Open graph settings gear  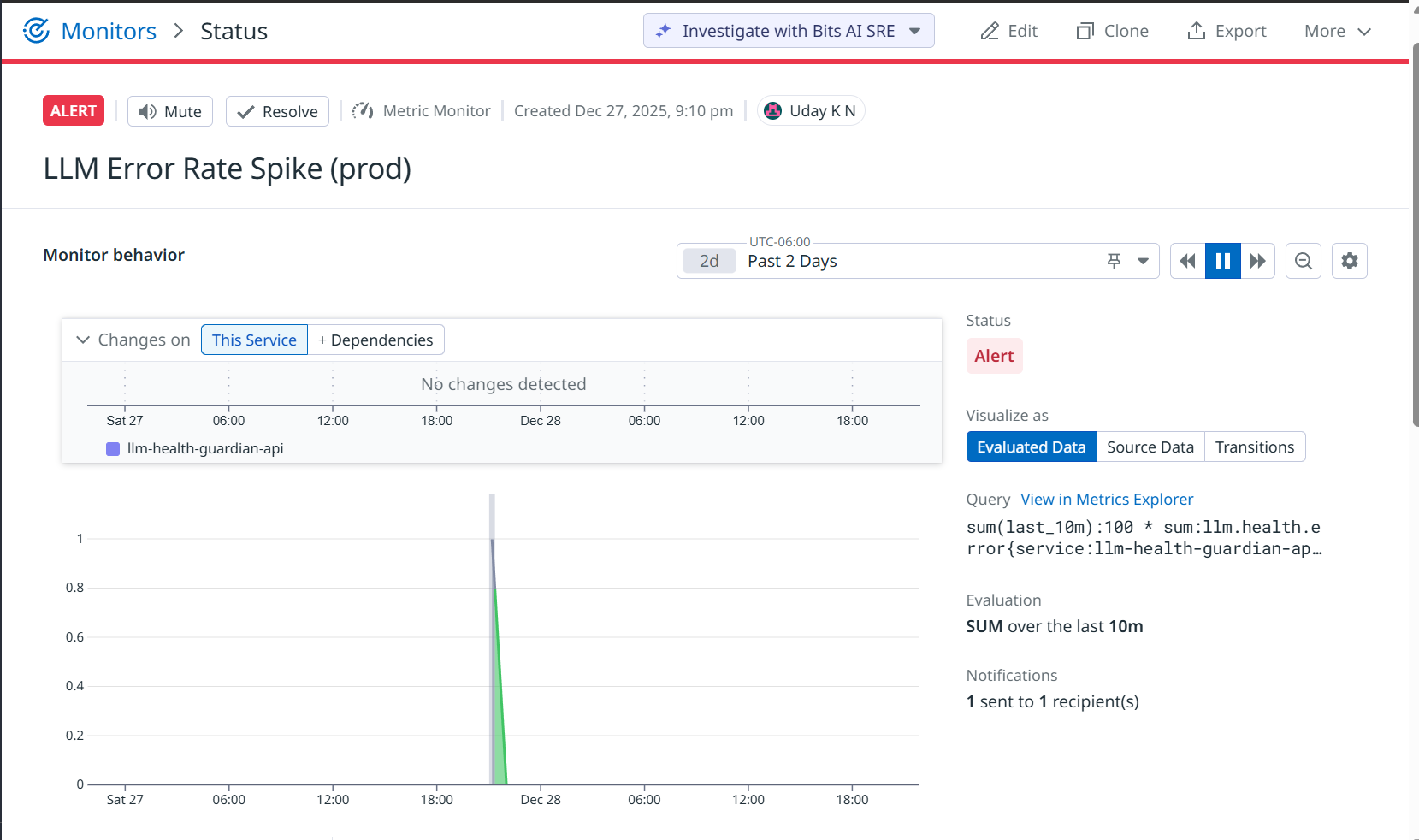(1350, 261)
